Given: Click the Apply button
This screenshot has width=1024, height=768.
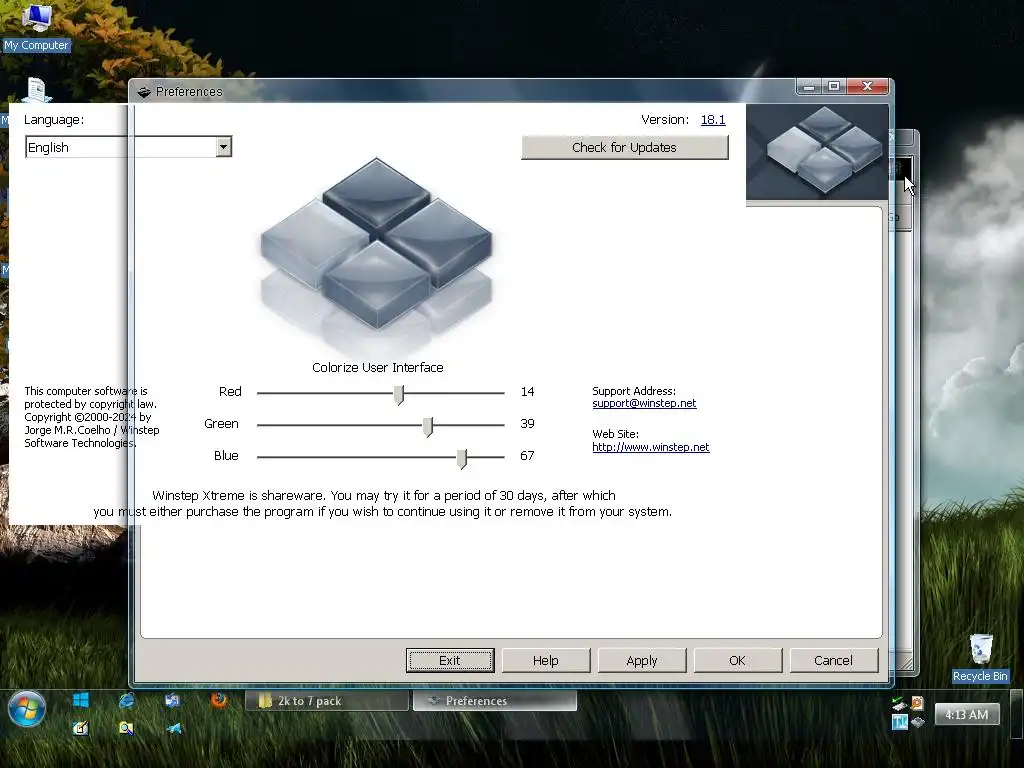Looking at the screenshot, I should (641, 660).
